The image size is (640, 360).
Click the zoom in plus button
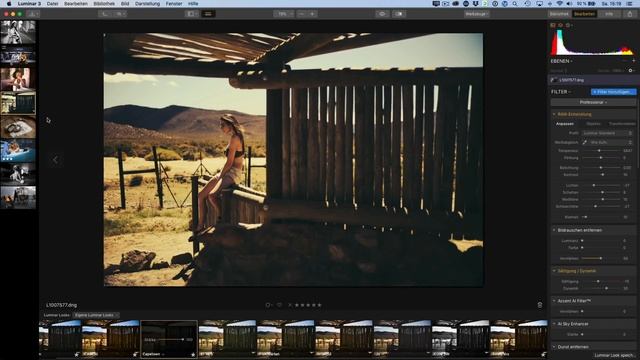pyautogui.click(x=312, y=14)
